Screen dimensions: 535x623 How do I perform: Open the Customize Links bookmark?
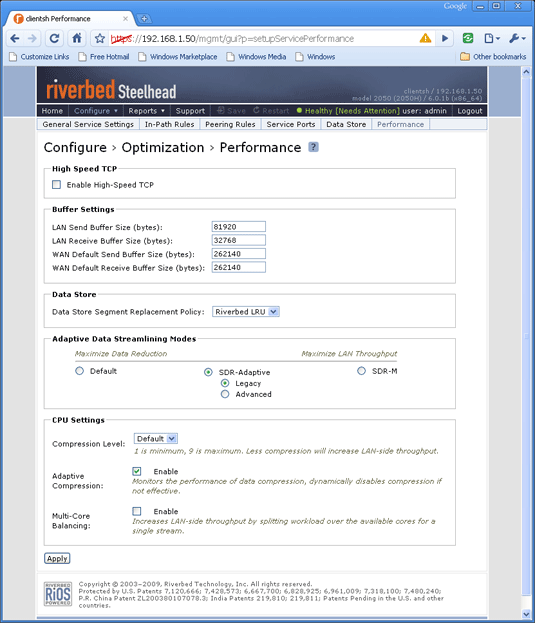click(39, 57)
